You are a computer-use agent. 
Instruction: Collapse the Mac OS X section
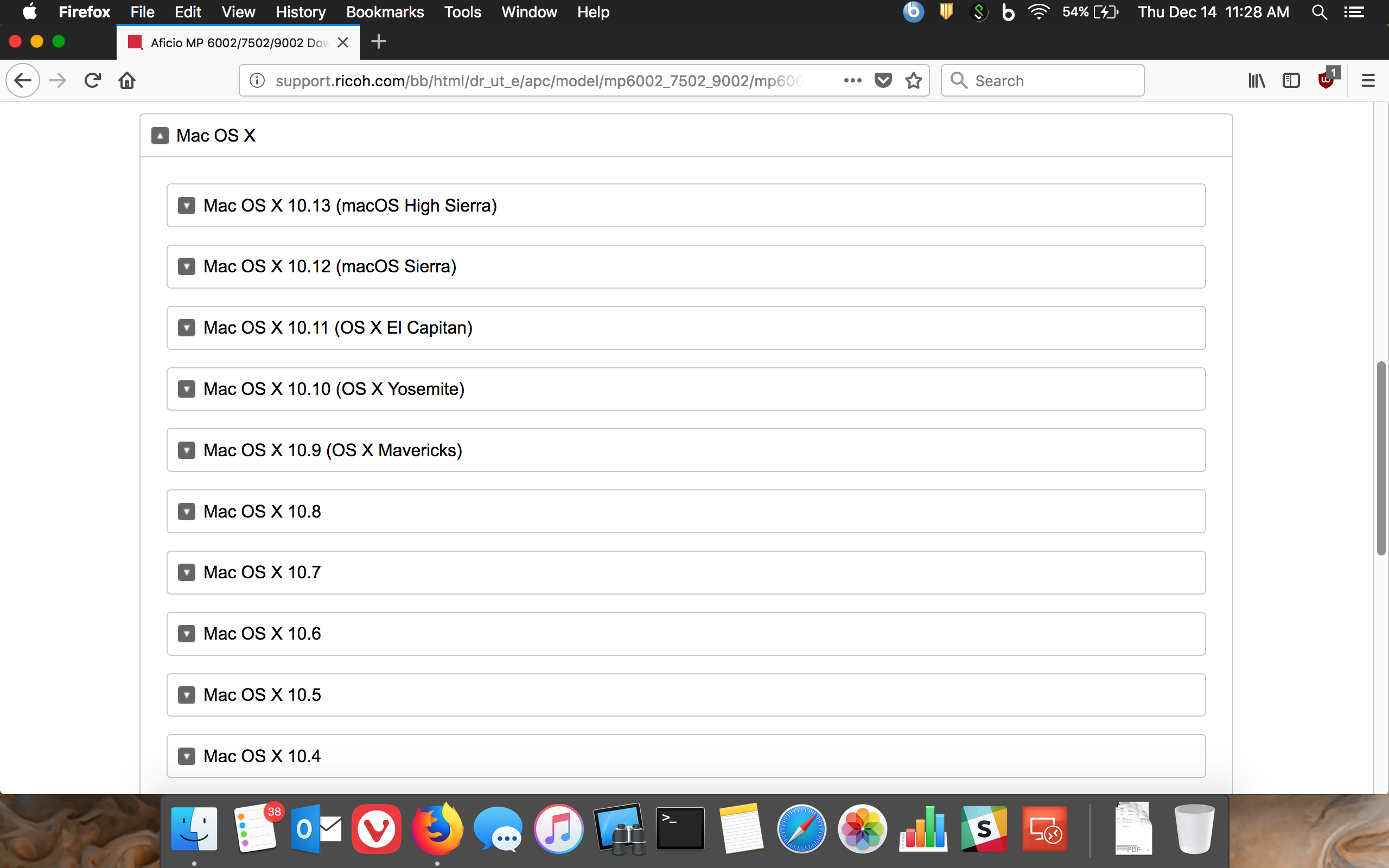160,136
